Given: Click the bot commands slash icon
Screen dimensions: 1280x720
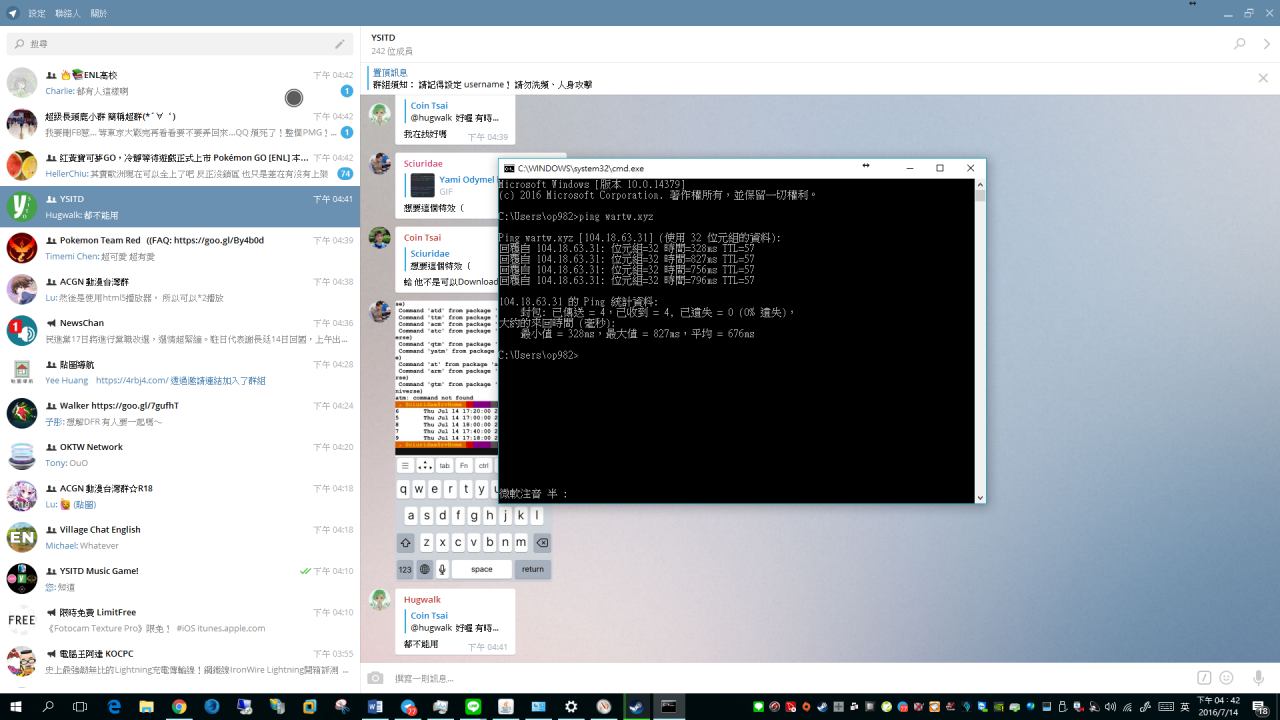Looking at the screenshot, I should [x=1204, y=678].
